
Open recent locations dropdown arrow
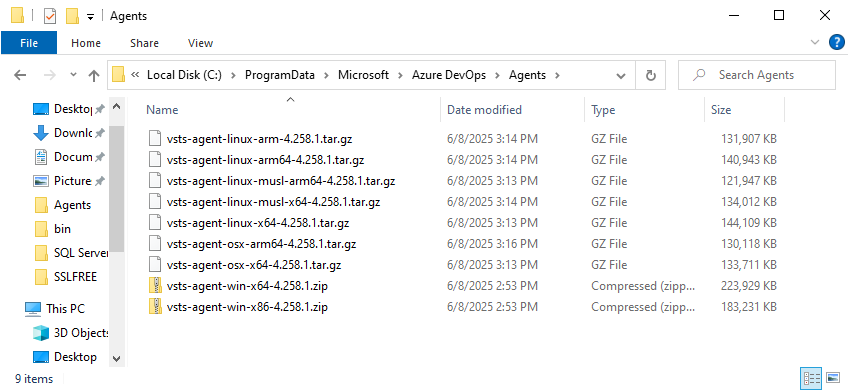74,75
